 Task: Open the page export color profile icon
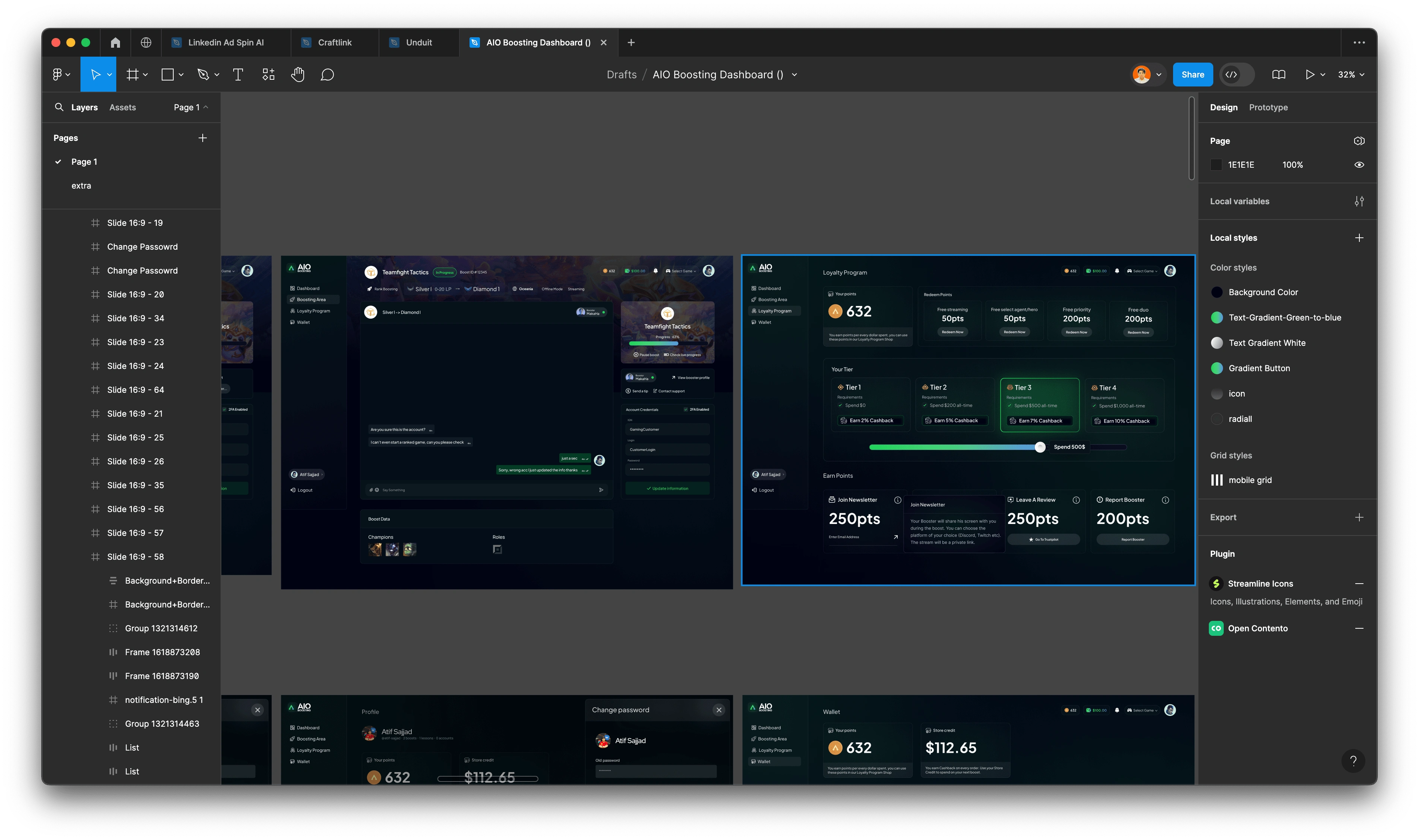(x=1358, y=141)
